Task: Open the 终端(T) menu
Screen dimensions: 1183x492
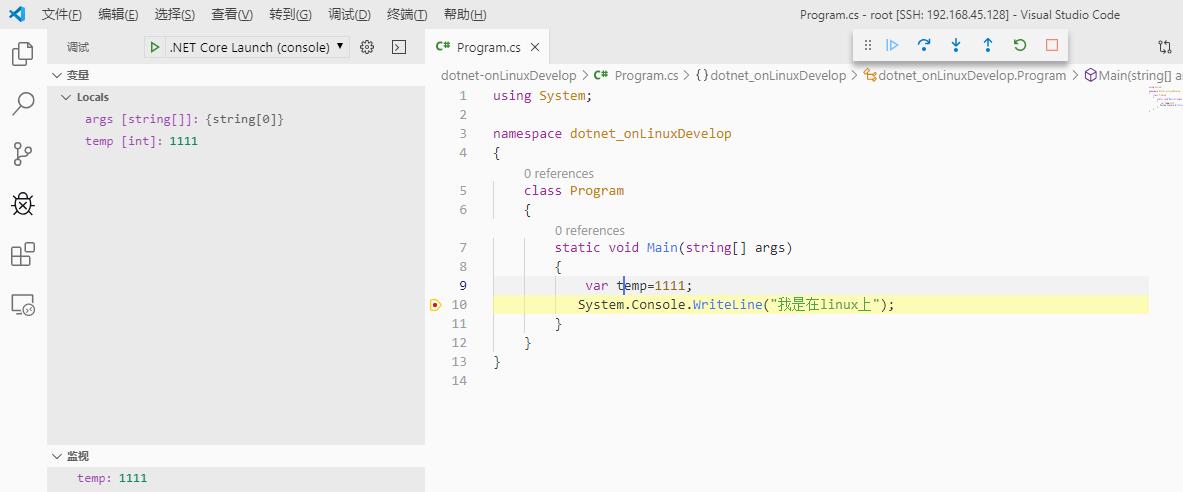Action: click(x=406, y=15)
